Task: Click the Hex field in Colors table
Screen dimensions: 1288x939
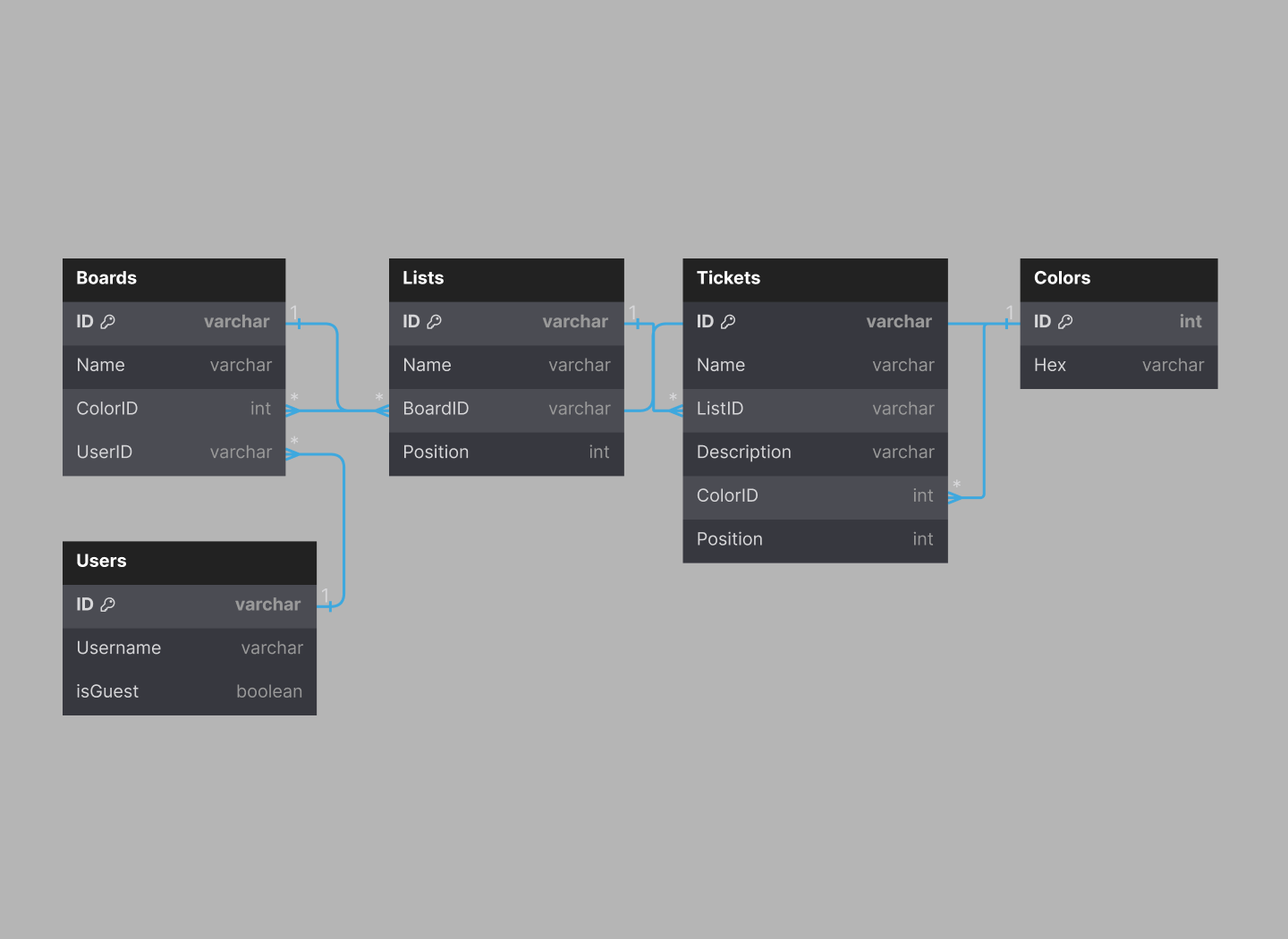Action: [x=1119, y=366]
